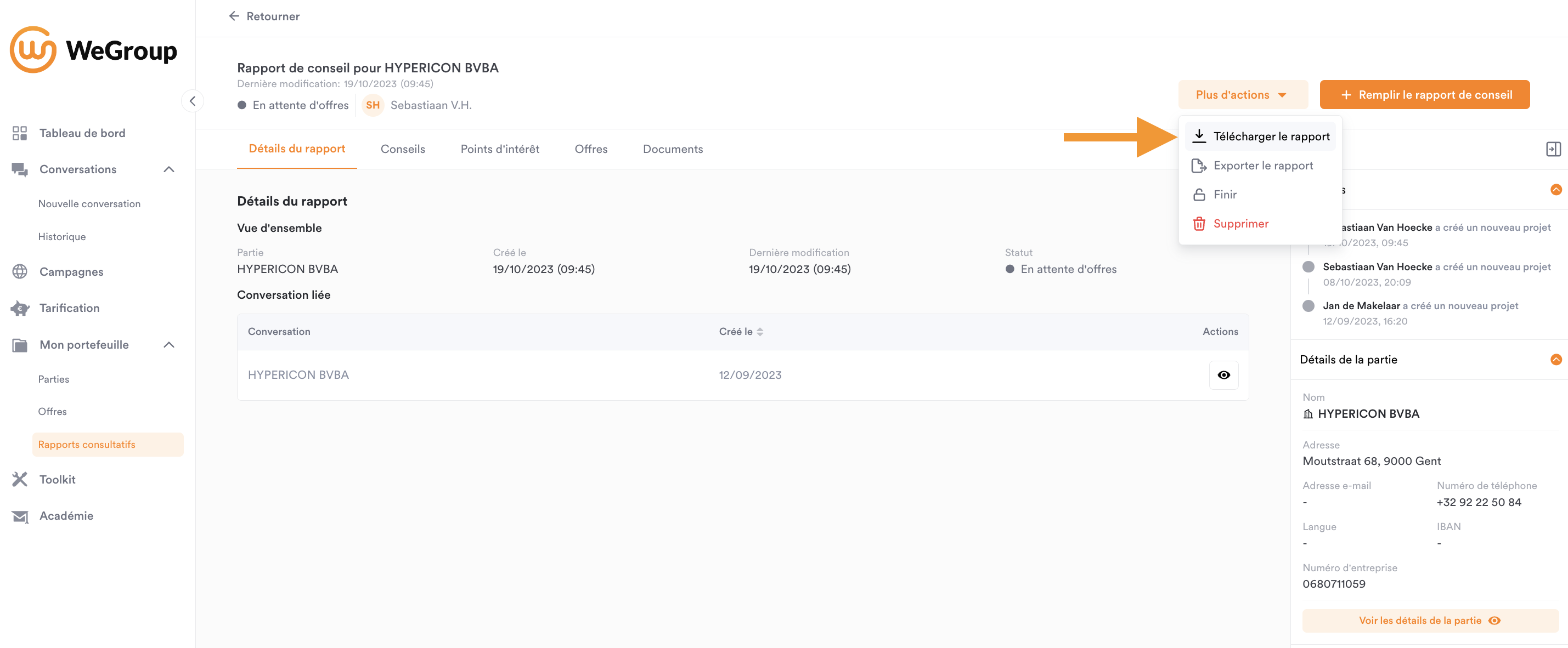Screen dimensions: 1568x648
Task: Click the Tableau de bord dashboard icon
Action: 20,133
